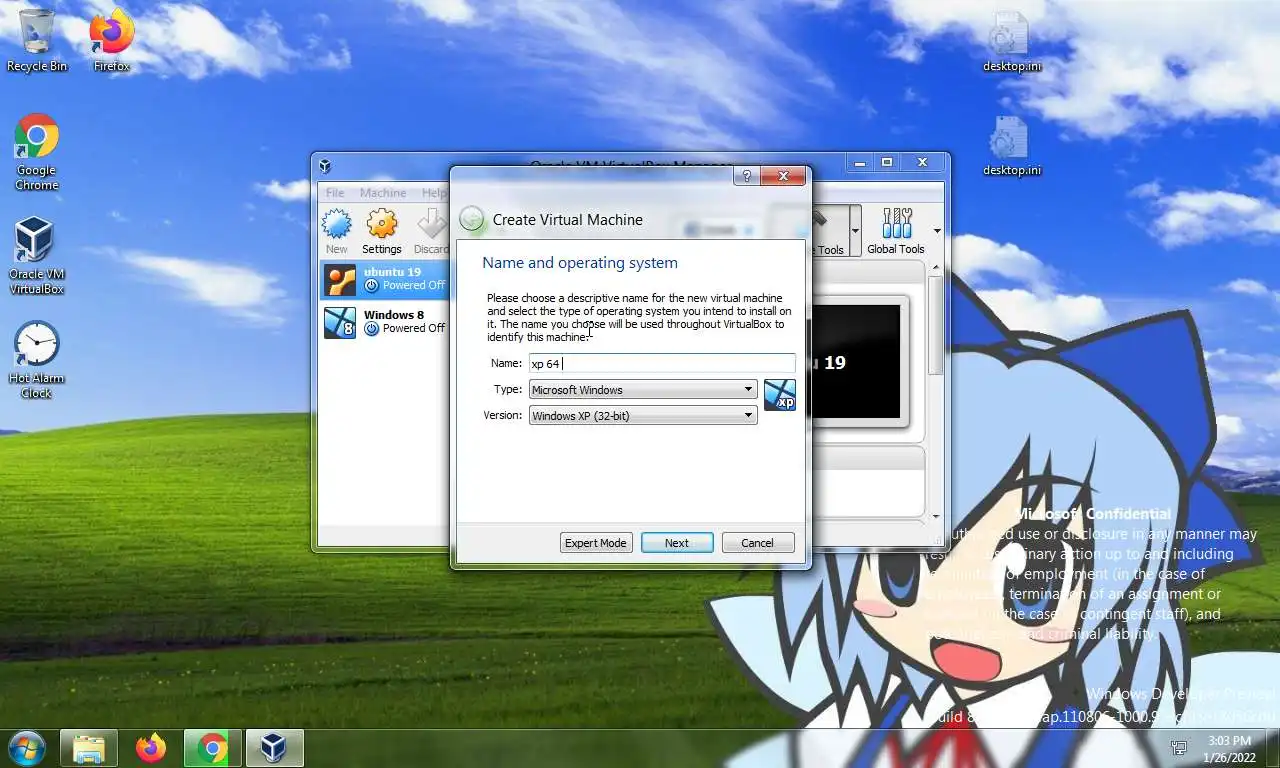Click the Expert Mode button
Viewport: 1280px width, 768px height.
pos(596,543)
